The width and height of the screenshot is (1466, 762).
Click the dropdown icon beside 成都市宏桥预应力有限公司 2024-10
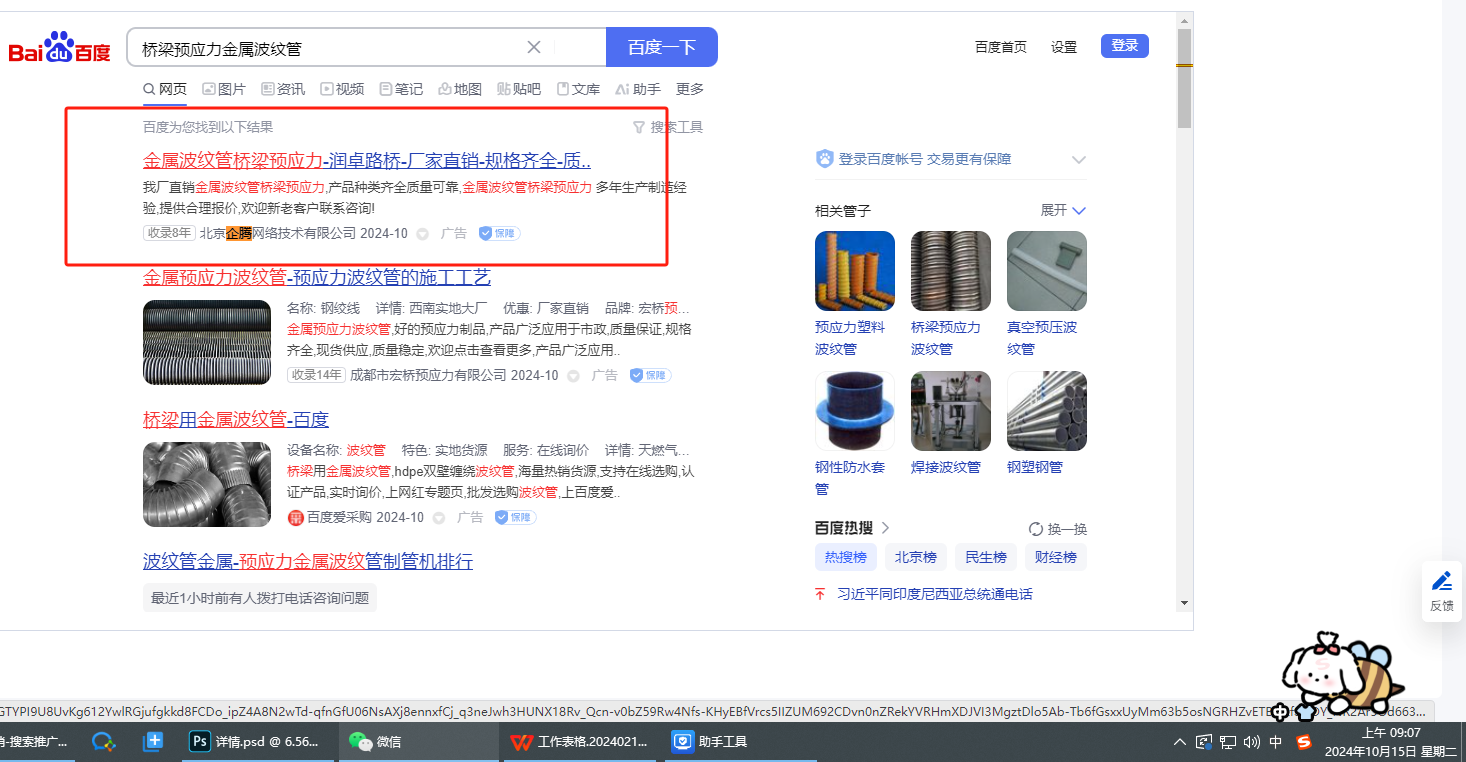[x=573, y=376]
